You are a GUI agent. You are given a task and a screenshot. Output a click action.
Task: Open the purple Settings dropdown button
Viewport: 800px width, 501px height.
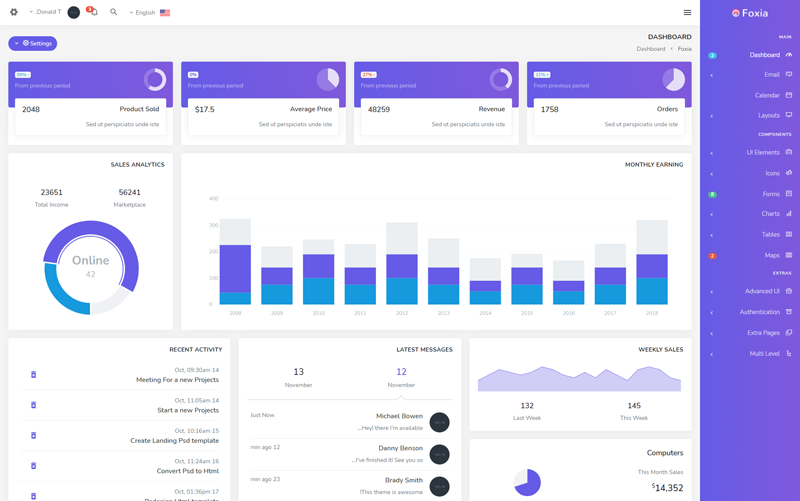click(x=33, y=43)
